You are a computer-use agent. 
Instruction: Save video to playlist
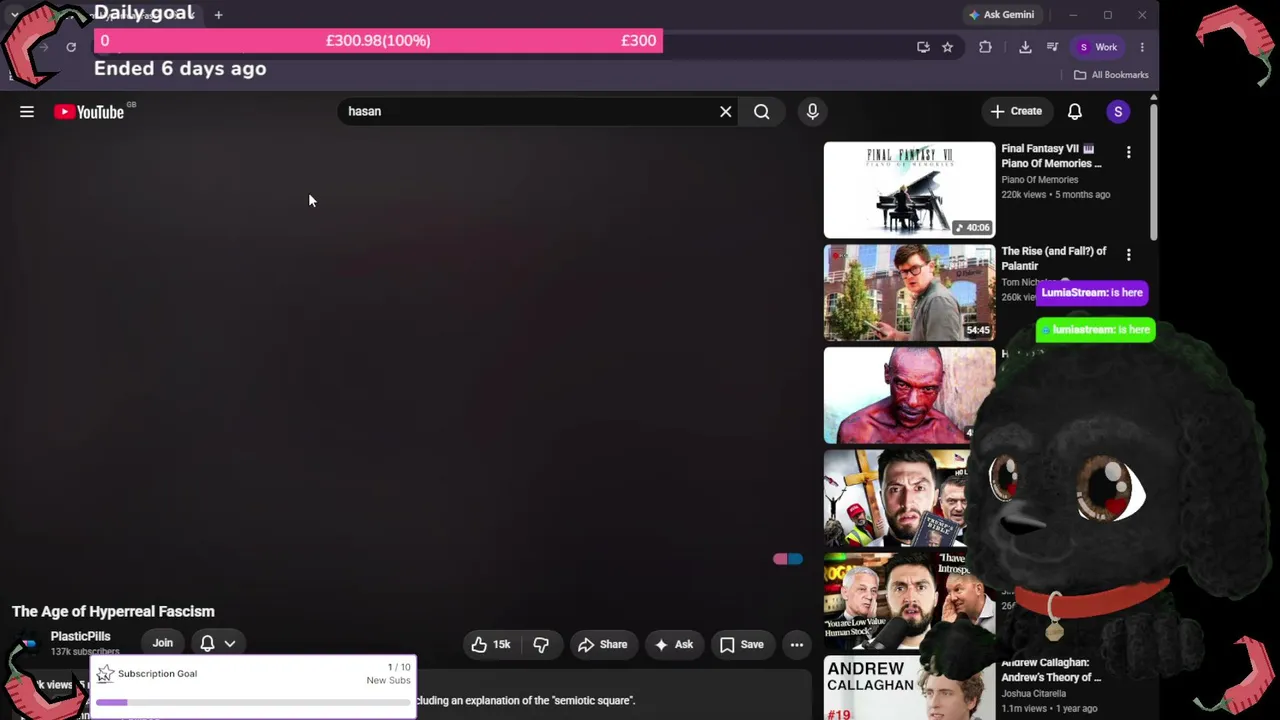(742, 645)
